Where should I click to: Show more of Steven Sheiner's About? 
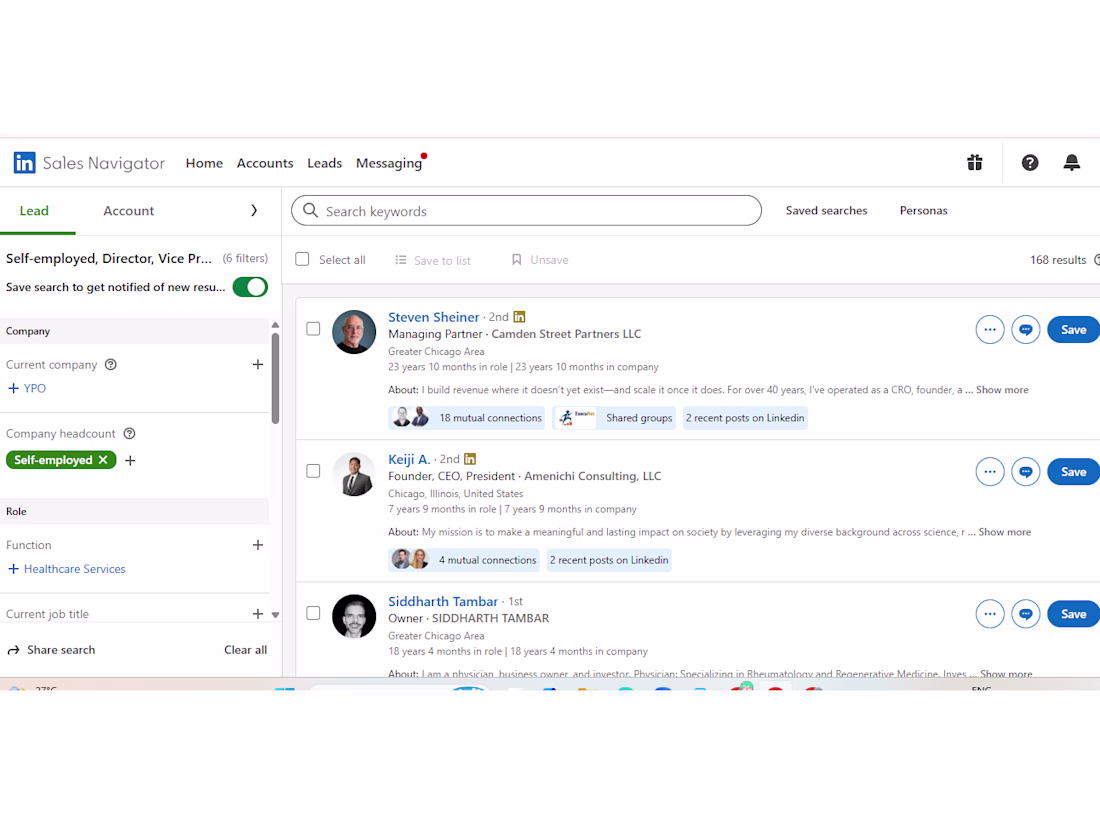(x=1002, y=390)
